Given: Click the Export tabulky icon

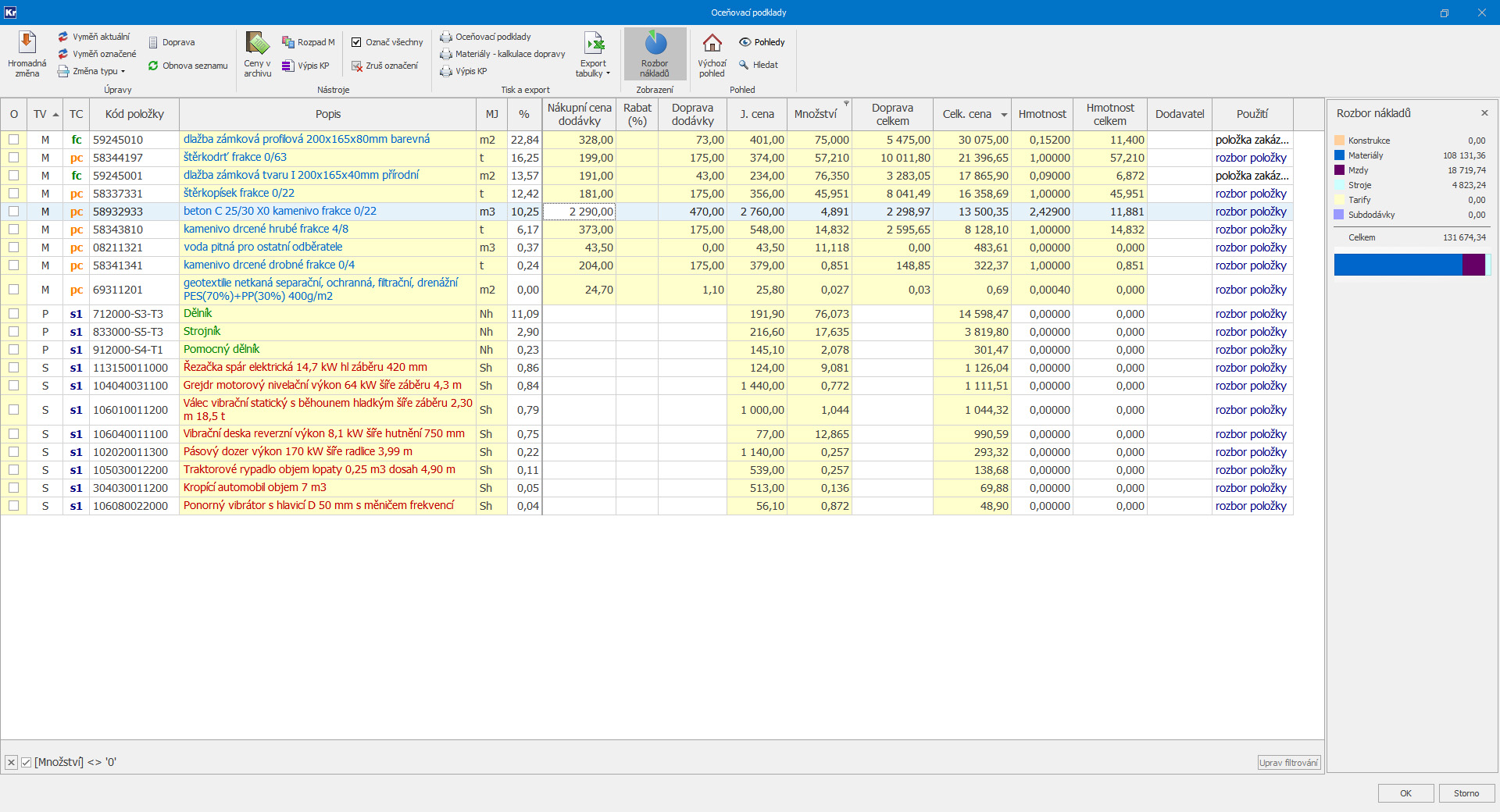Looking at the screenshot, I should click(x=594, y=44).
